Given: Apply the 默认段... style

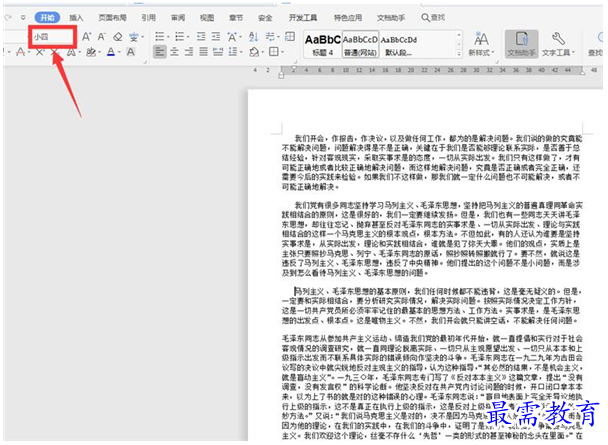Looking at the screenshot, I should (399, 45).
